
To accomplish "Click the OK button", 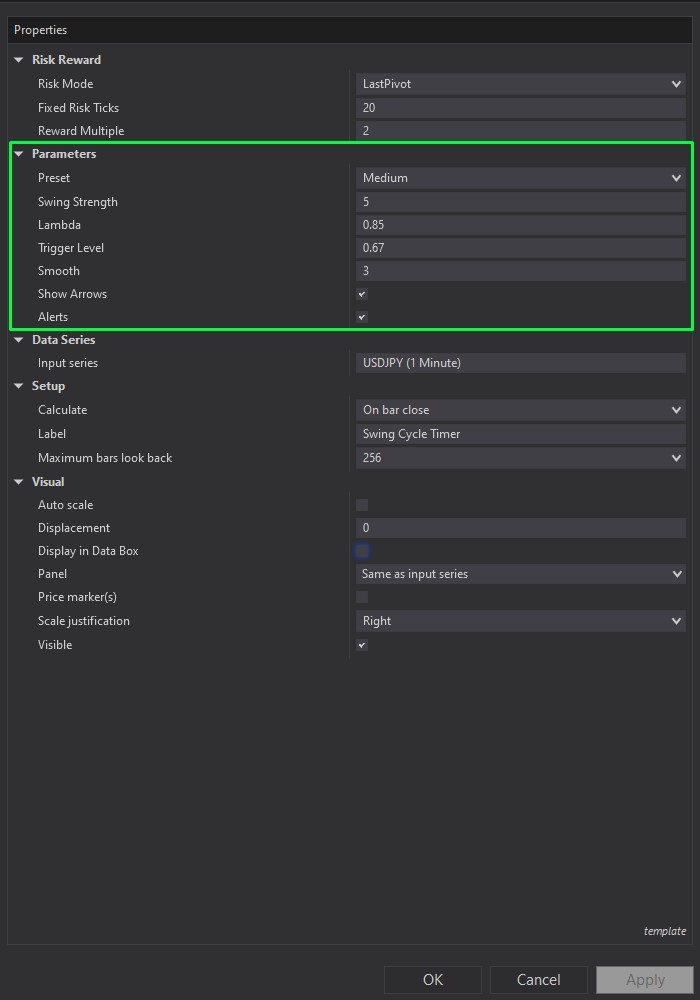I will point(432,980).
